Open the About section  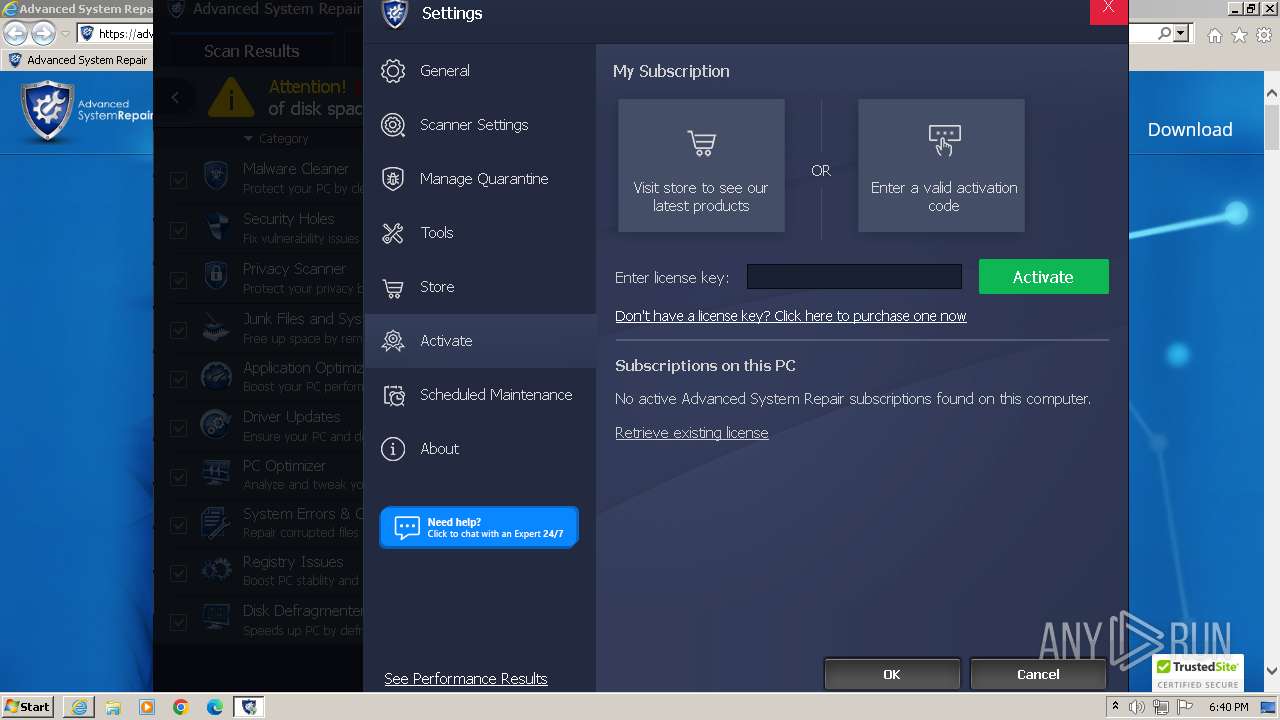[x=480, y=449]
